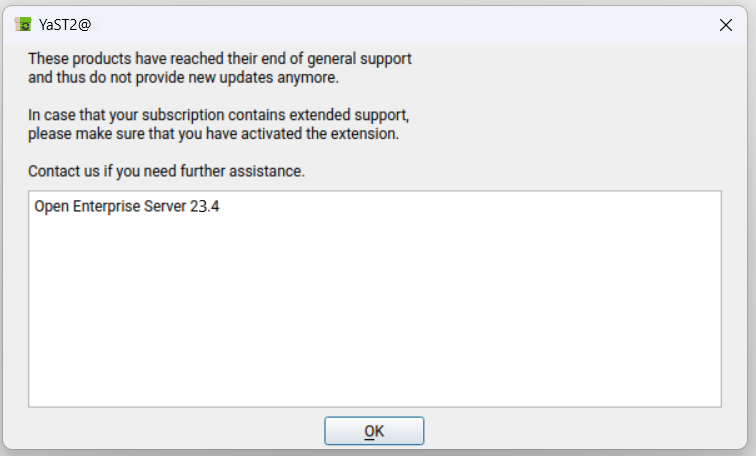Click the line starting with 'These products have reached'
This screenshot has width=756, height=456.
[220, 58]
